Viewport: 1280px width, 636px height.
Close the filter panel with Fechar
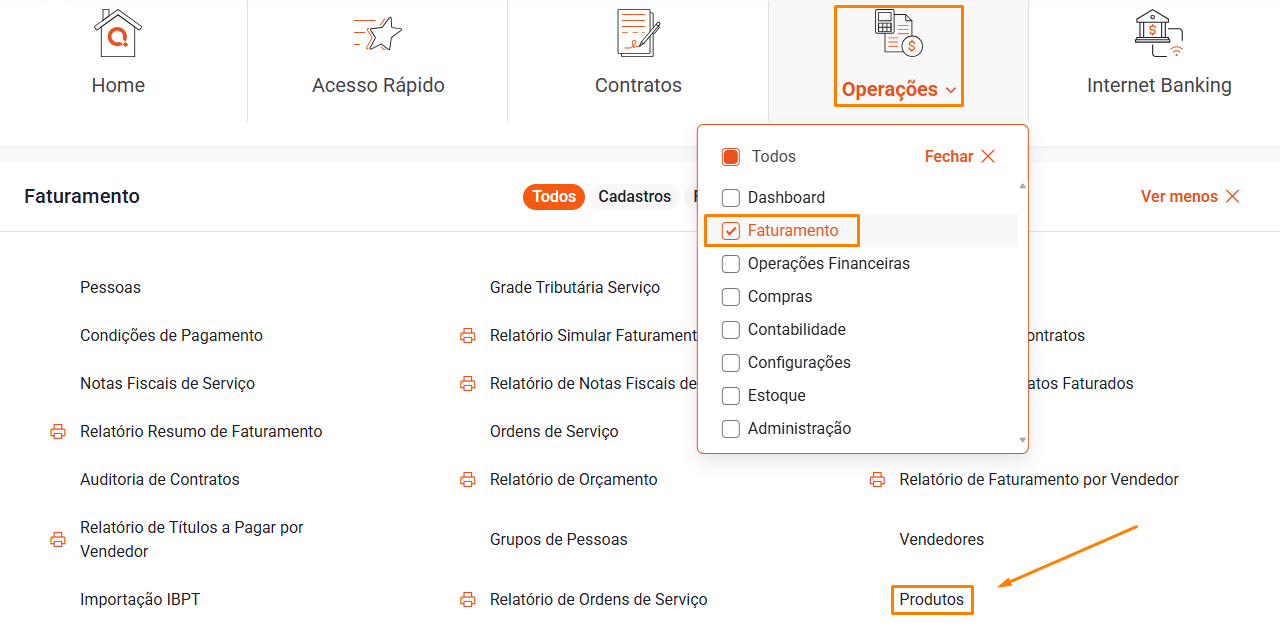point(960,157)
